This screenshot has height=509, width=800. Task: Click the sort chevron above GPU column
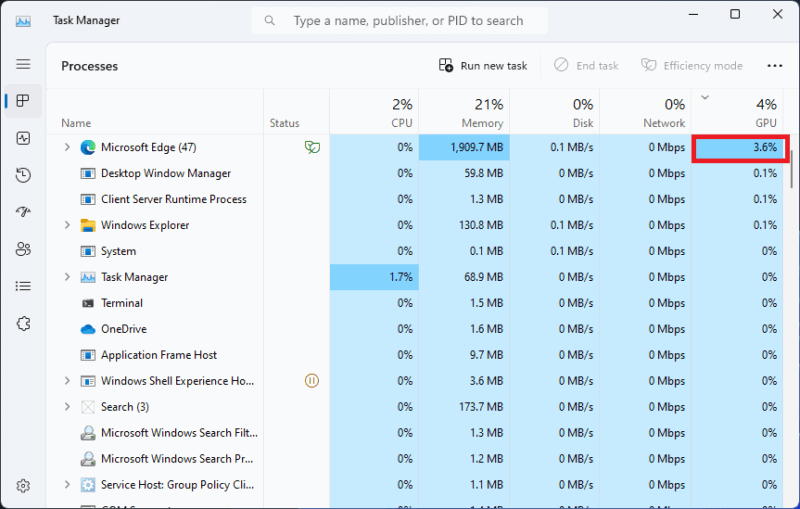click(705, 97)
